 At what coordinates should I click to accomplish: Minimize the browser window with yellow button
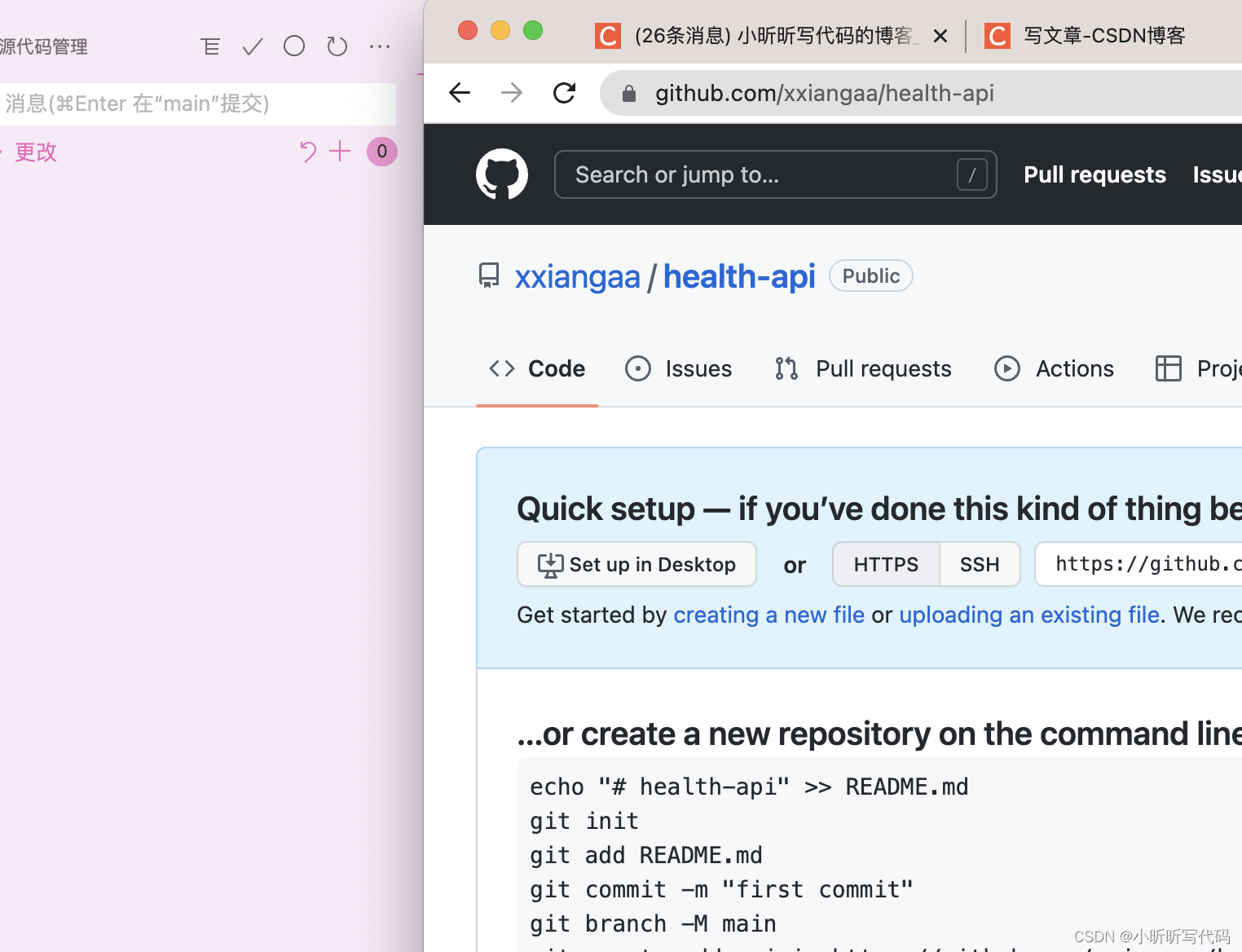500,31
